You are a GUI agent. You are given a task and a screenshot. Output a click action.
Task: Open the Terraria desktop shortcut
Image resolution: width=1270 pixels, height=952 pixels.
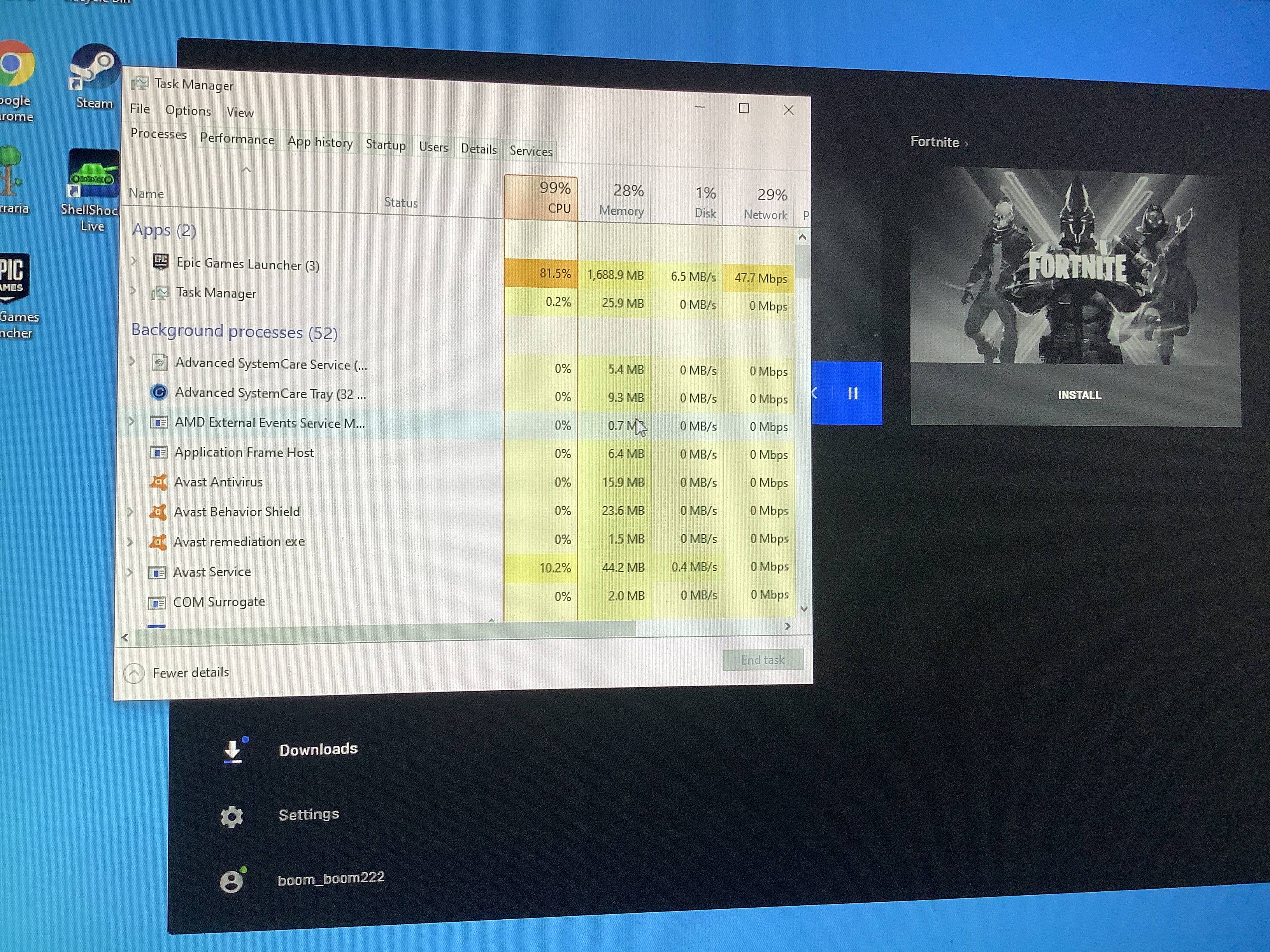point(12,180)
